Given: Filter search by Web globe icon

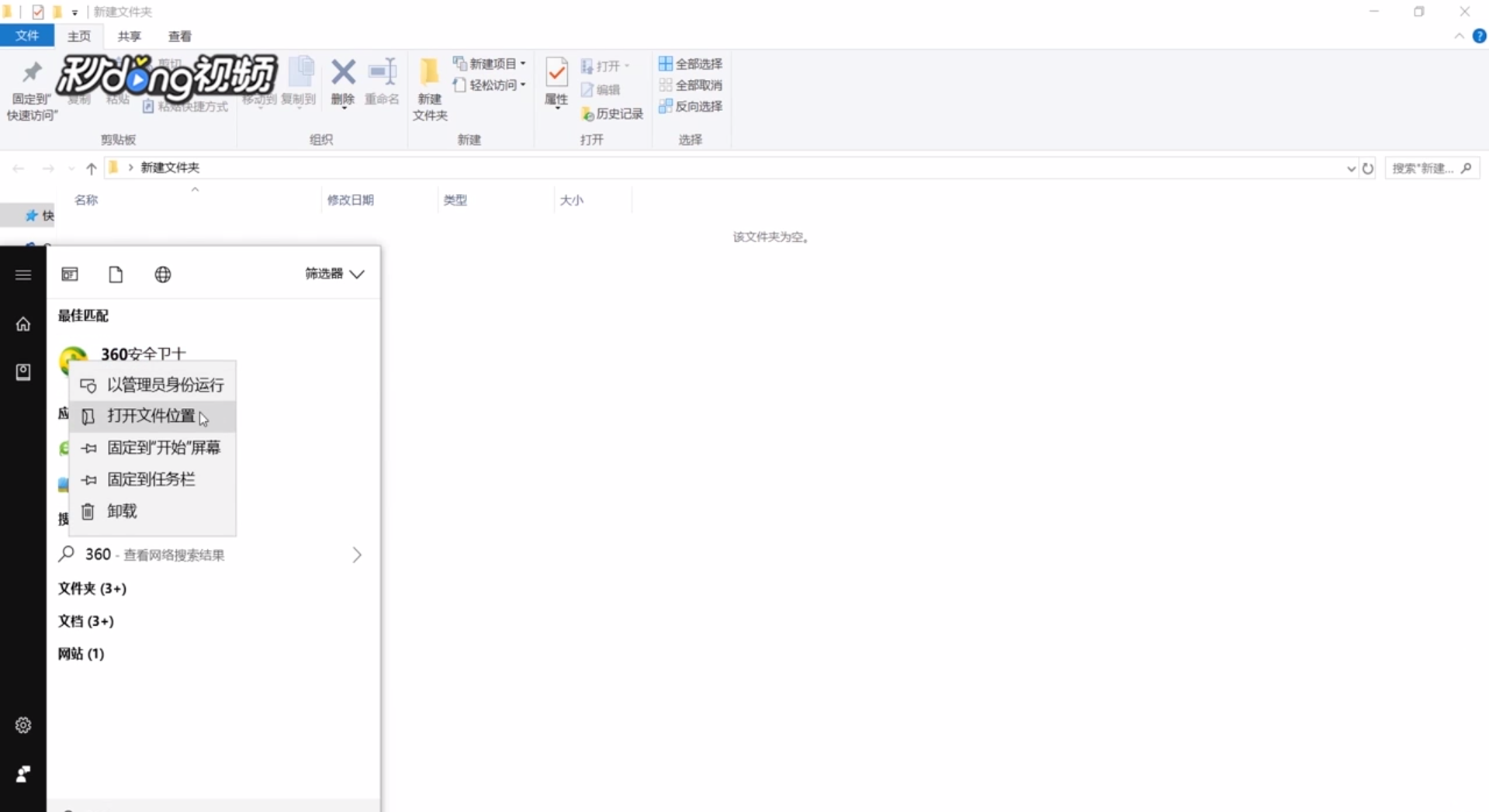Looking at the screenshot, I should (x=163, y=275).
